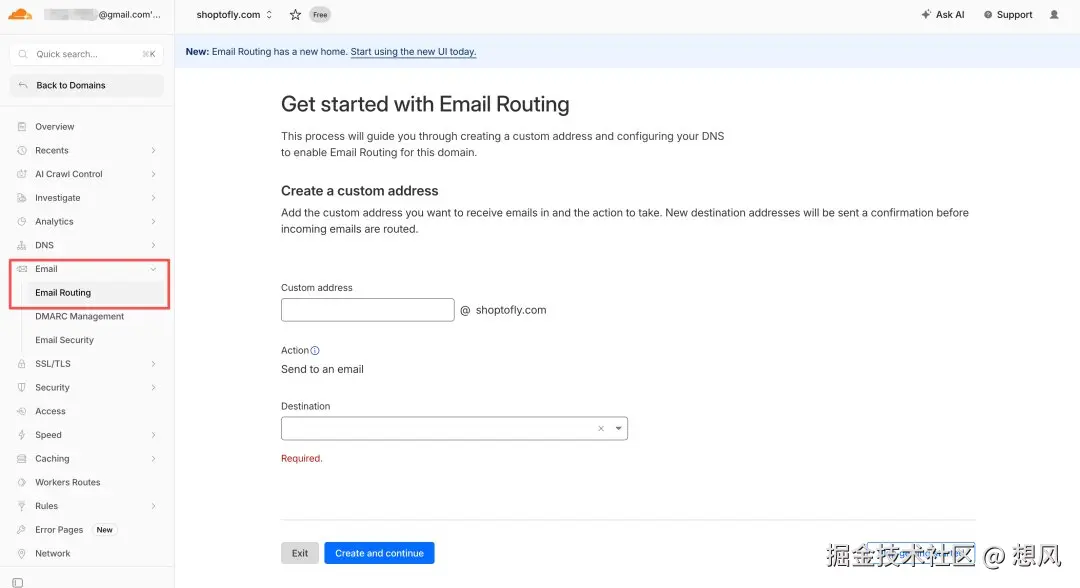Viewport: 1080px width, 588px height.
Task: Click the Speed lightning icon
Action: click(21, 435)
